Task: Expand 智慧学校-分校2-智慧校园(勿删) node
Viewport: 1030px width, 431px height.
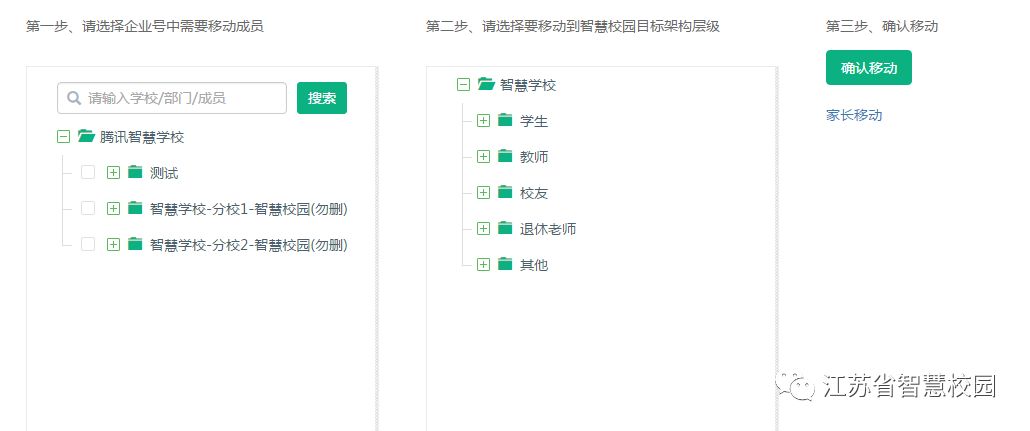Action: click(113, 244)
